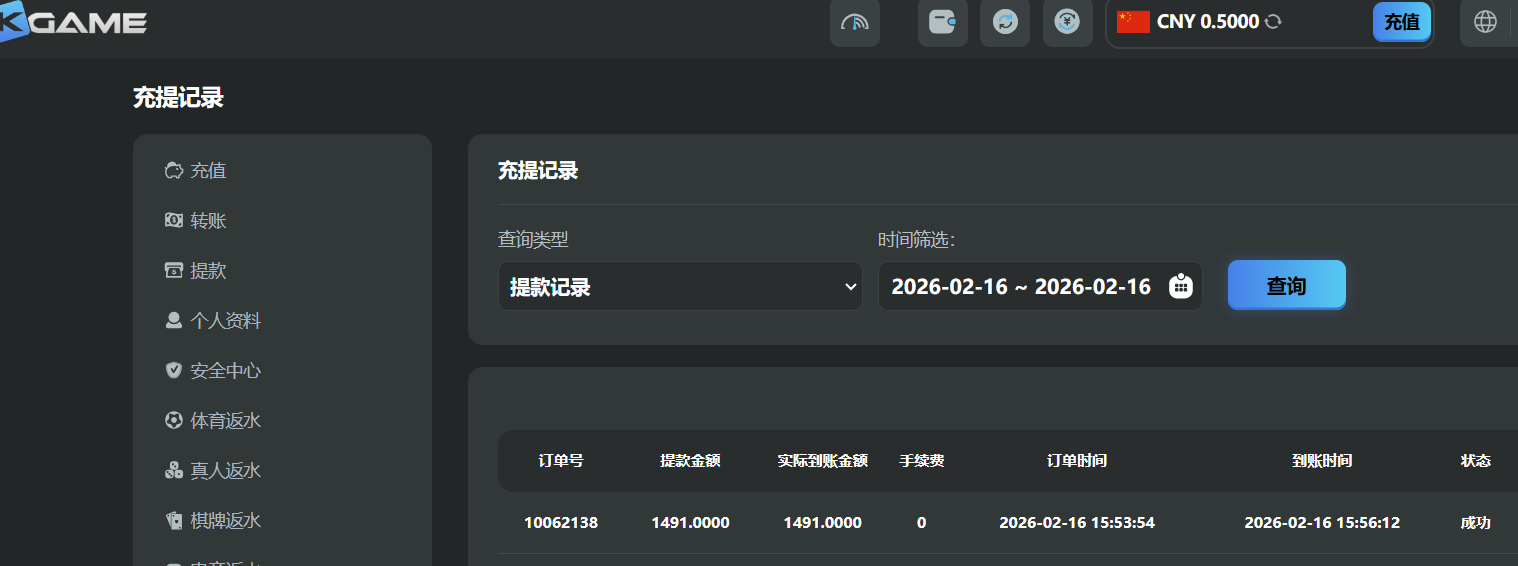Refresh the CNY balance with small reload icon

pos(1273,22)
